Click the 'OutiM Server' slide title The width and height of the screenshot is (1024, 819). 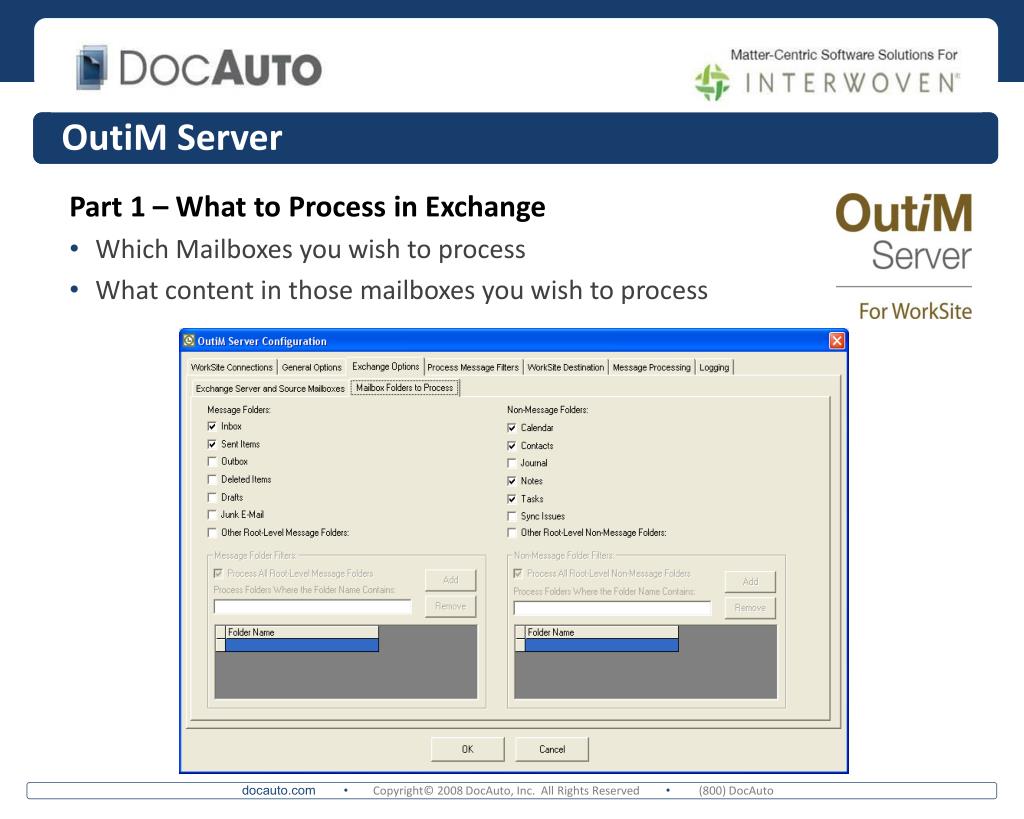coord(172,138)
